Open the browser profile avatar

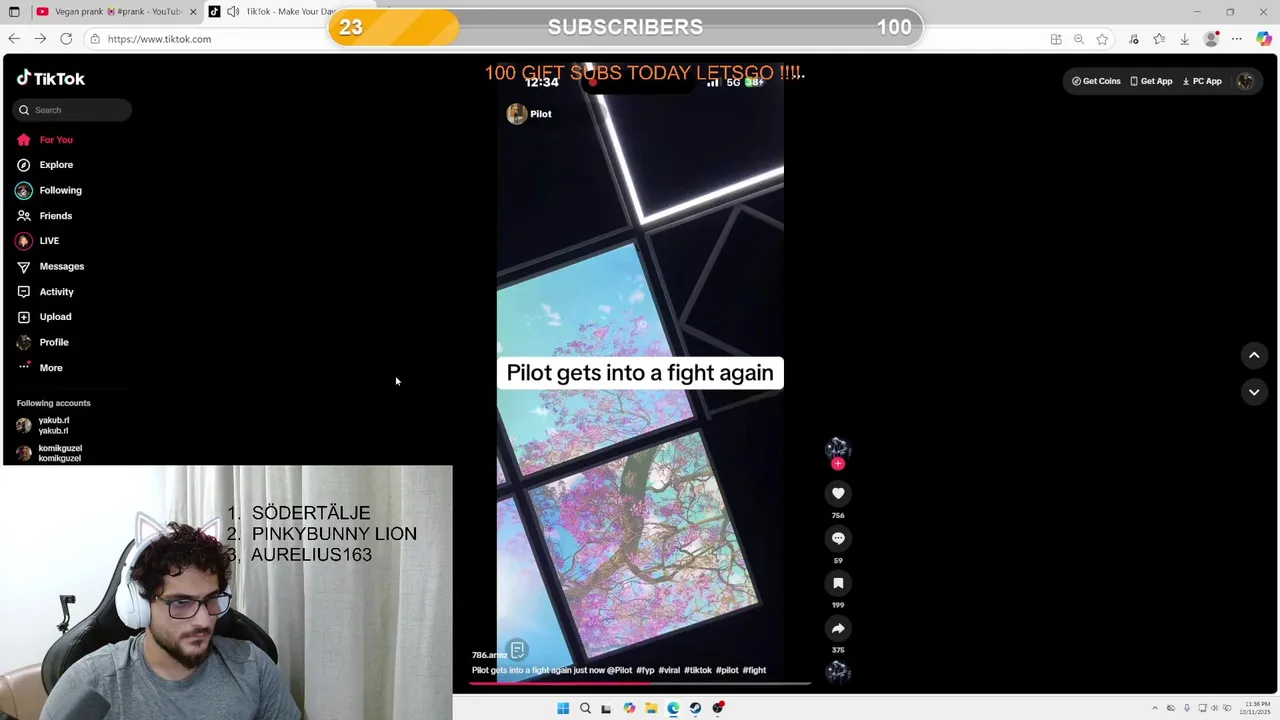pos(1212,39)
